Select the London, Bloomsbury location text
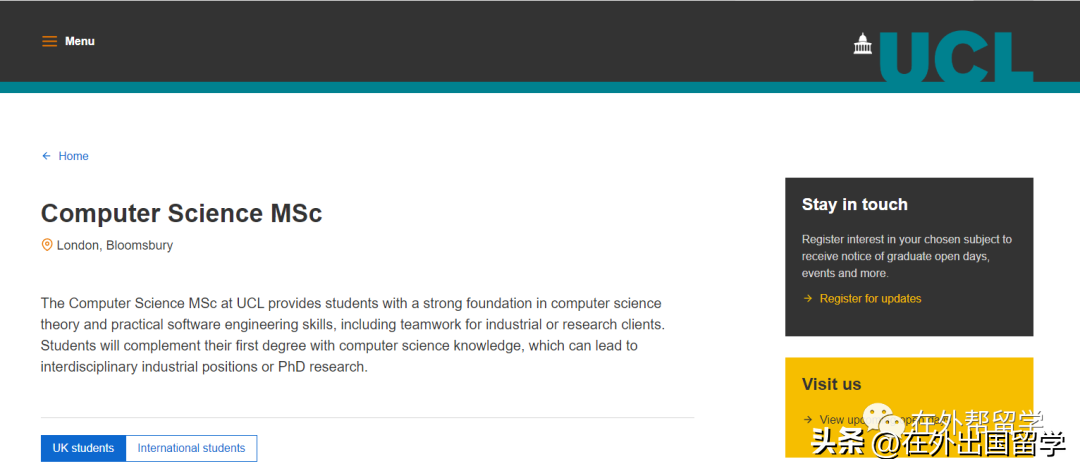The image size is (1080, 471). pos(115,245)
